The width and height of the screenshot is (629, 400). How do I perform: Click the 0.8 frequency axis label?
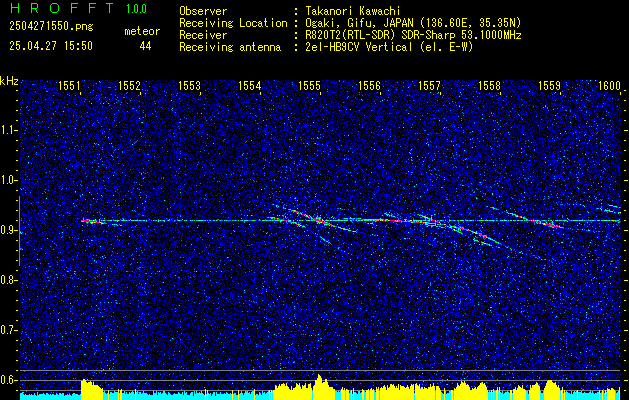[8, 280]
